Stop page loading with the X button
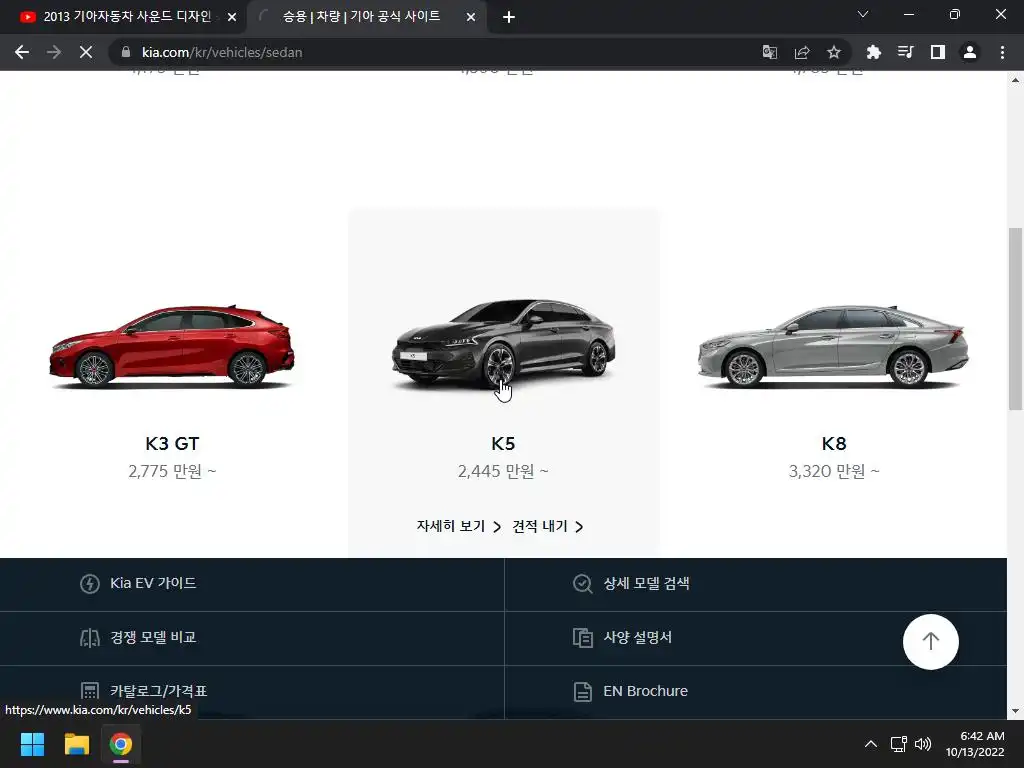Image resolution: width=1024 pixels, height=768 pixels. 86,52
